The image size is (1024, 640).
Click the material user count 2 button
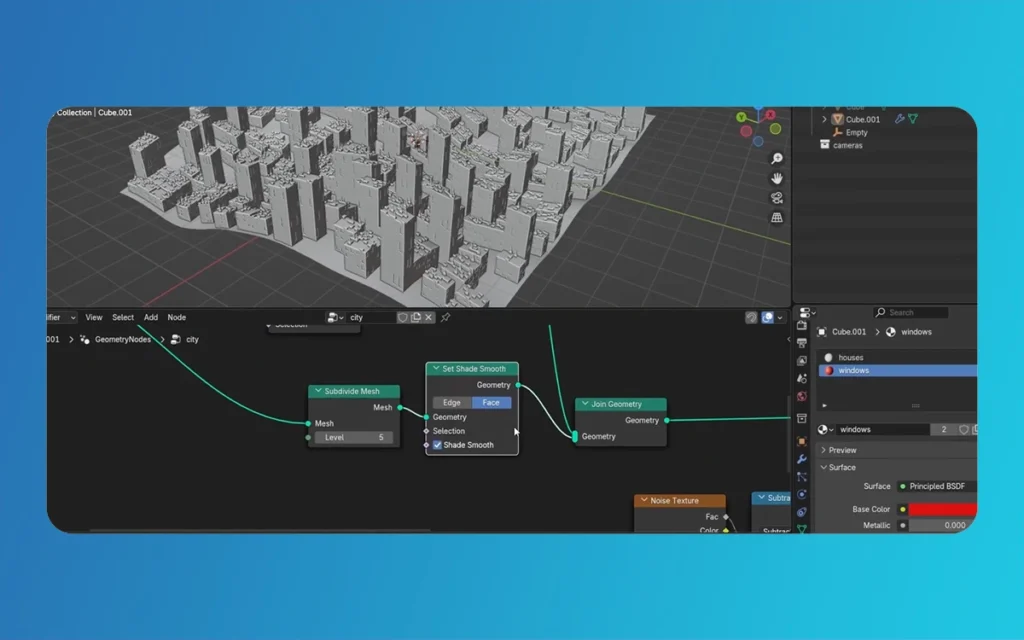click(944, 430)
